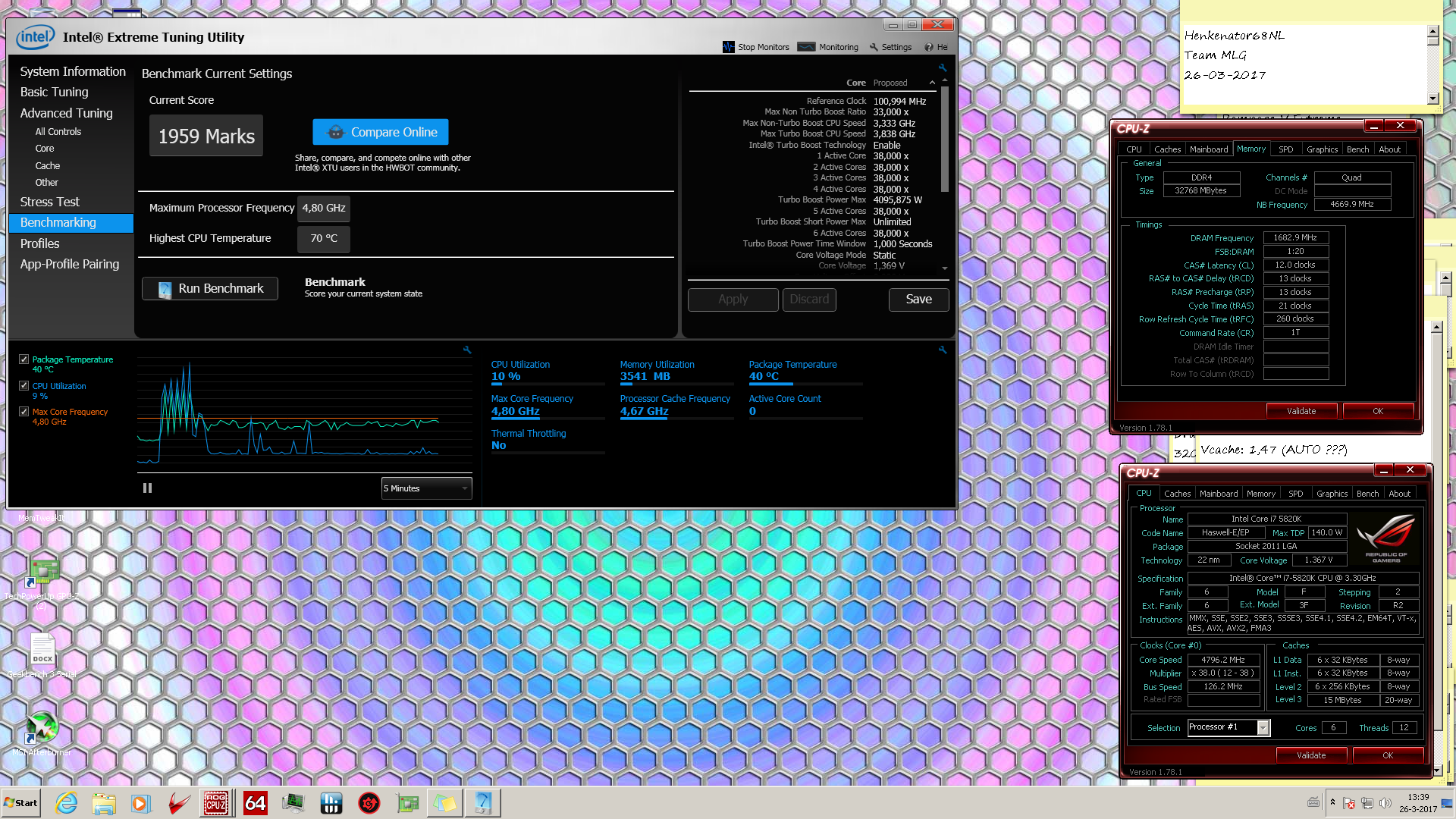The height and width of the screenshot is (819, 1456).
Task: Click the Action Center flag tray icon
Action: (1349, 803)
